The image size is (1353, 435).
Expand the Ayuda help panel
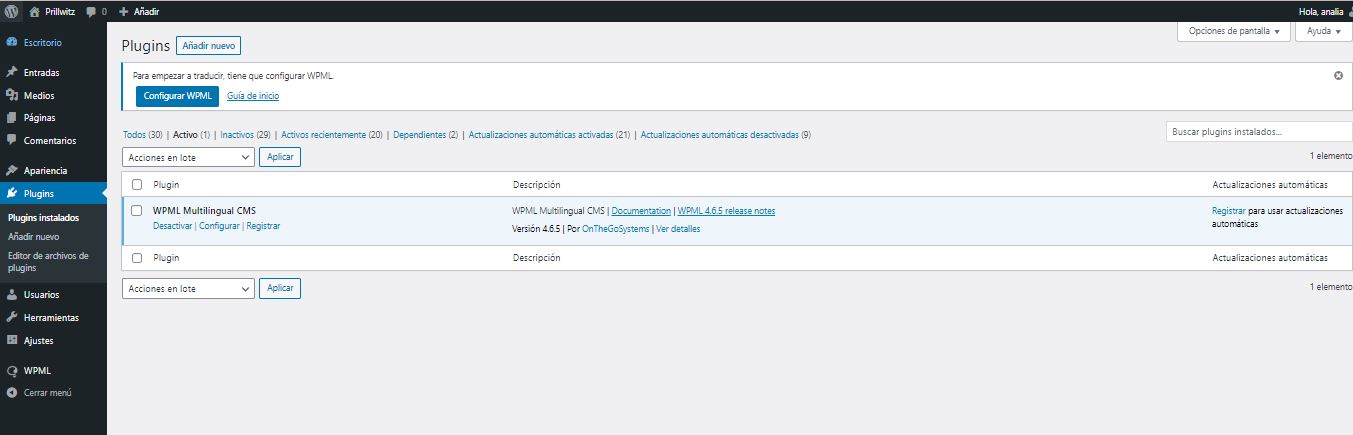[x=1324, y=31]
